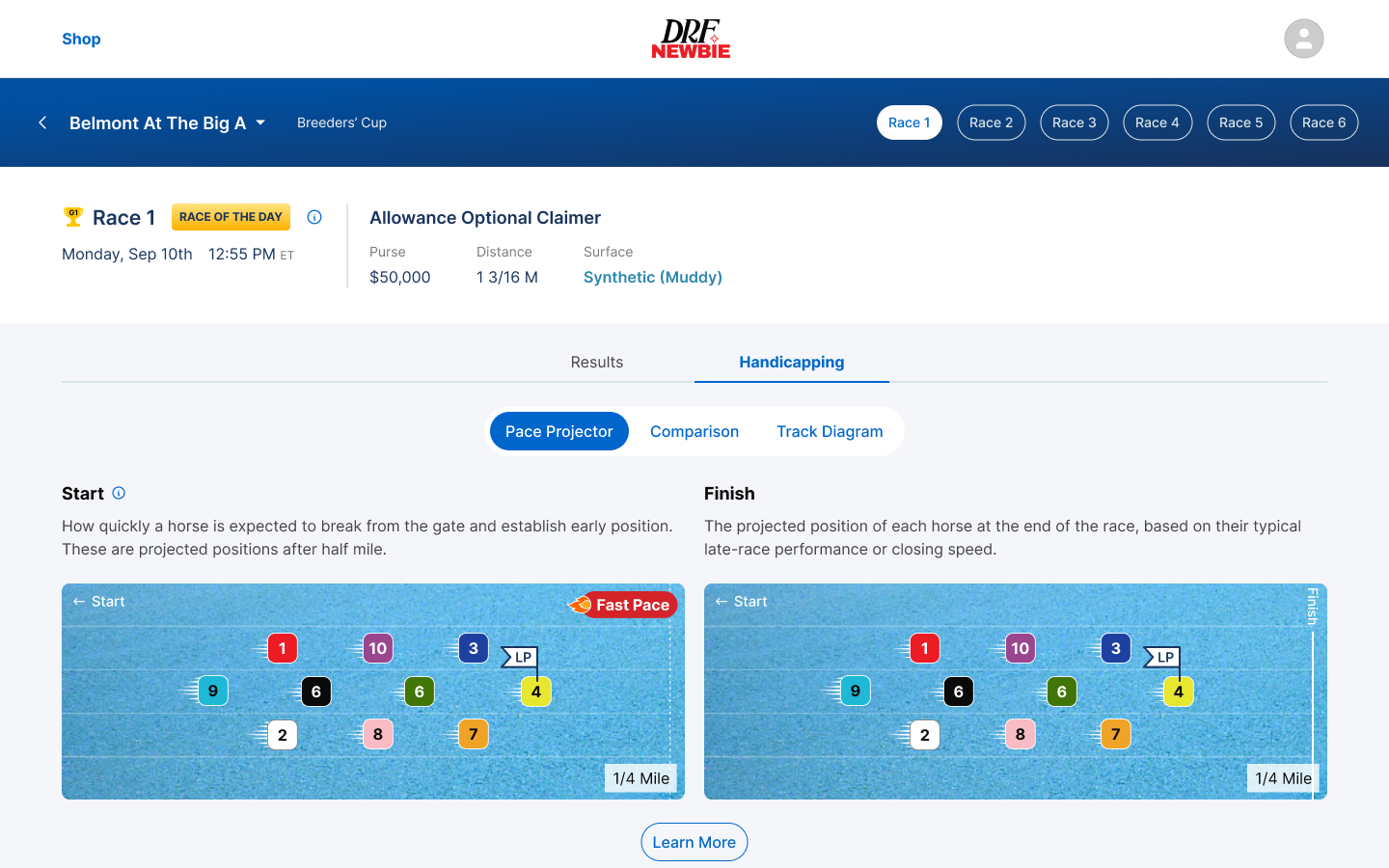Viewport: 1389px width, 868px height.
Task: Open info icon next to Race of the Day
Action: click(314, 217)
